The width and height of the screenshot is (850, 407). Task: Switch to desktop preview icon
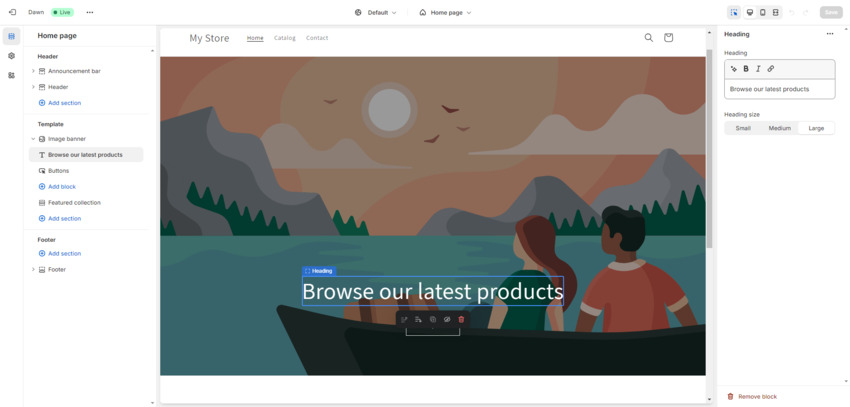[x=750, y=12]
